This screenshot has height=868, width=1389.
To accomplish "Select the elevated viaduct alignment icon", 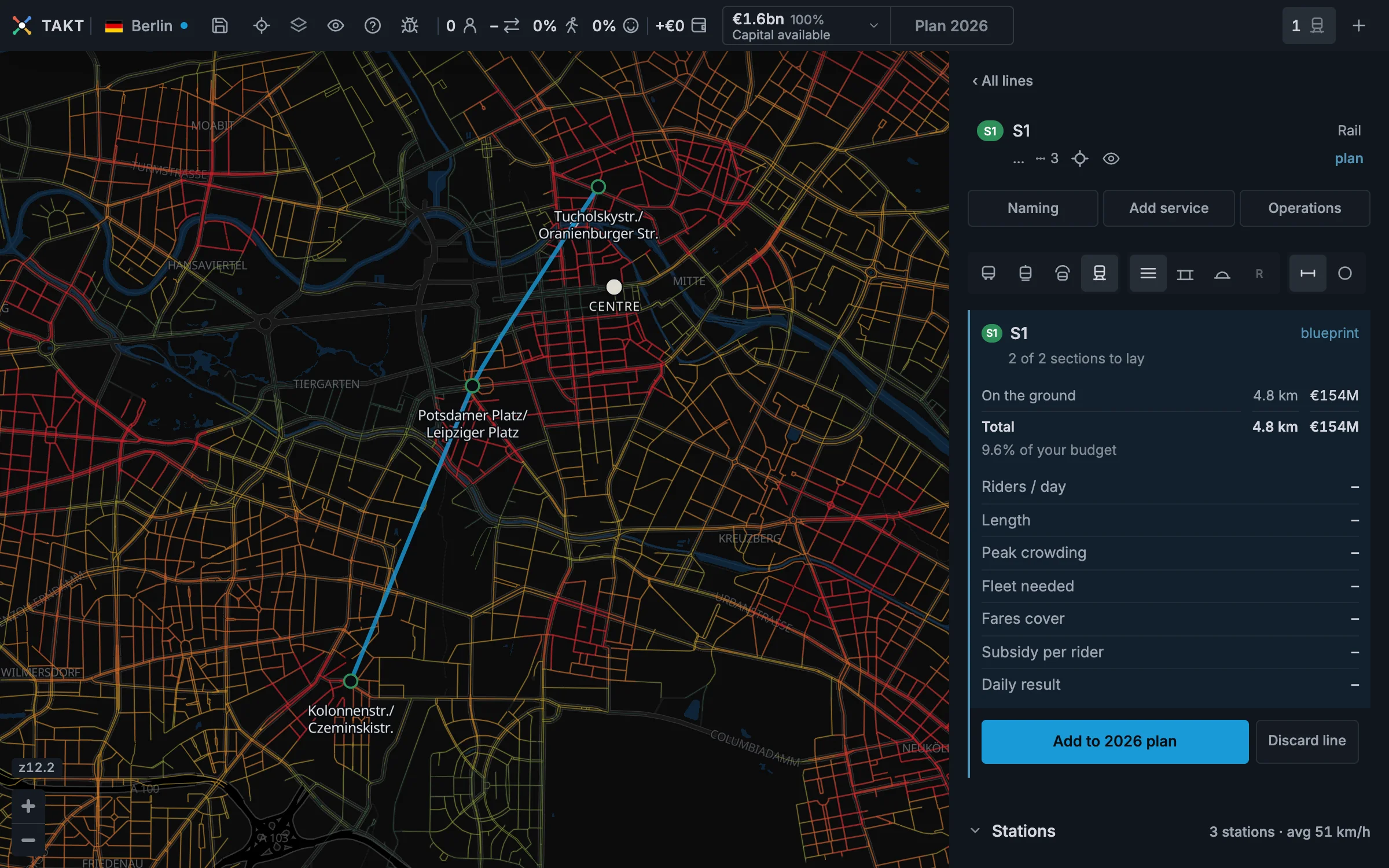I will click(1185, 273).
